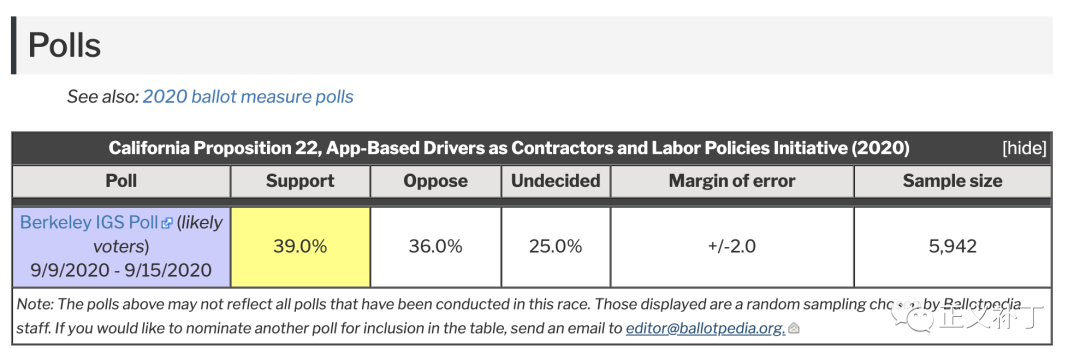This screenshot has width=1080, height=364.
Task: Click the +/-2.0 margin of error cell
Action: pos(731,247)
